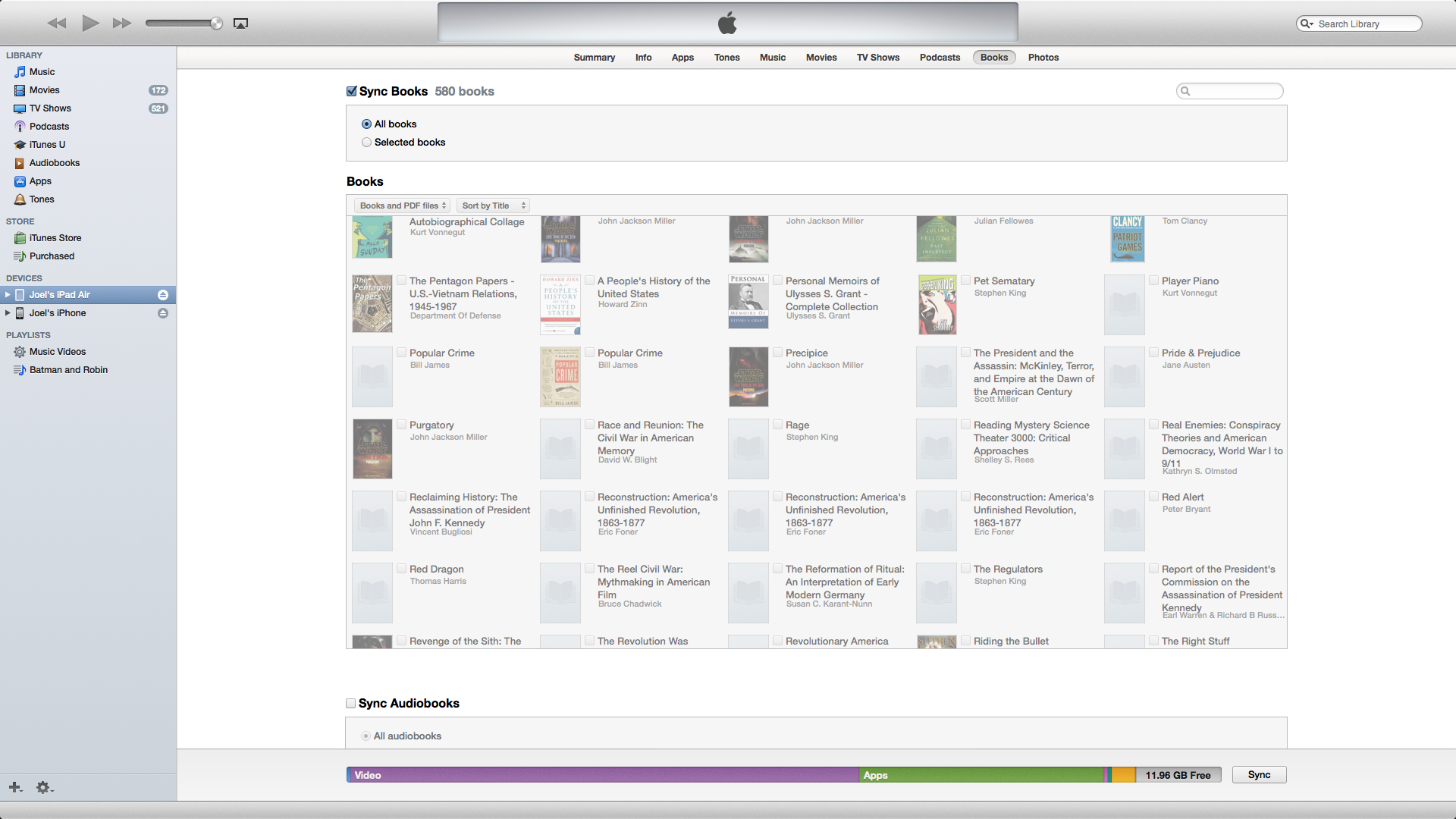Open Books and PDF files dropdown
Screen dimensions: 1456x819
click(403, 206)
